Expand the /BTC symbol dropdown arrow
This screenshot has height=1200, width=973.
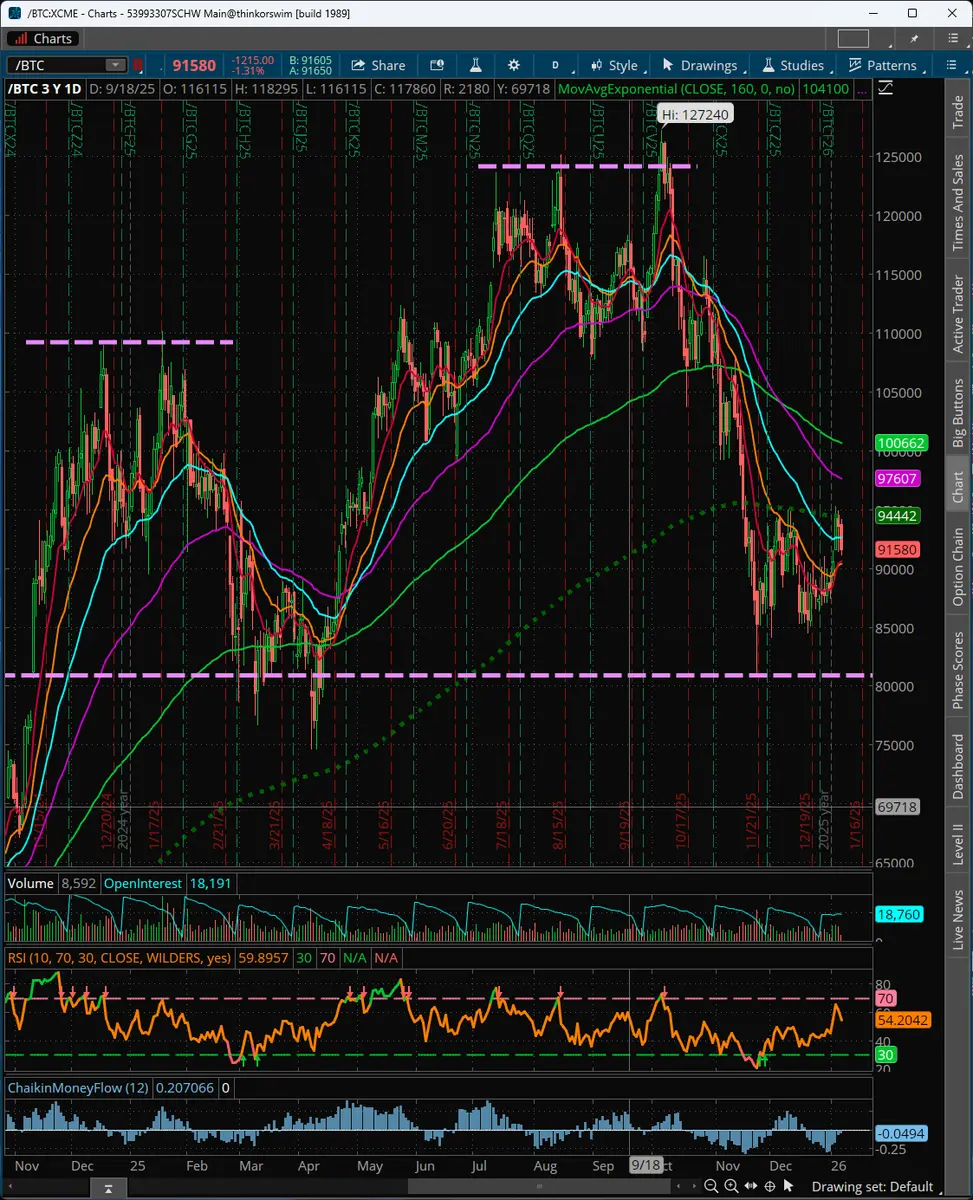point(115,65)
